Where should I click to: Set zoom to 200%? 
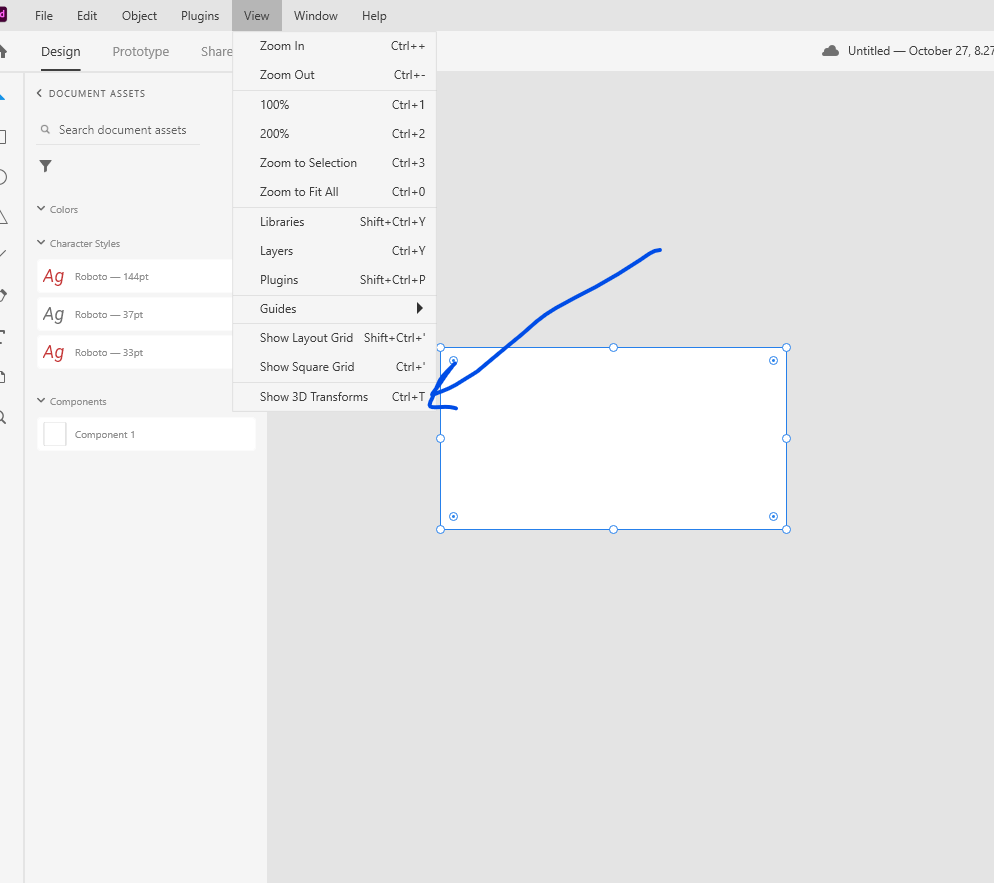[334, 134]
